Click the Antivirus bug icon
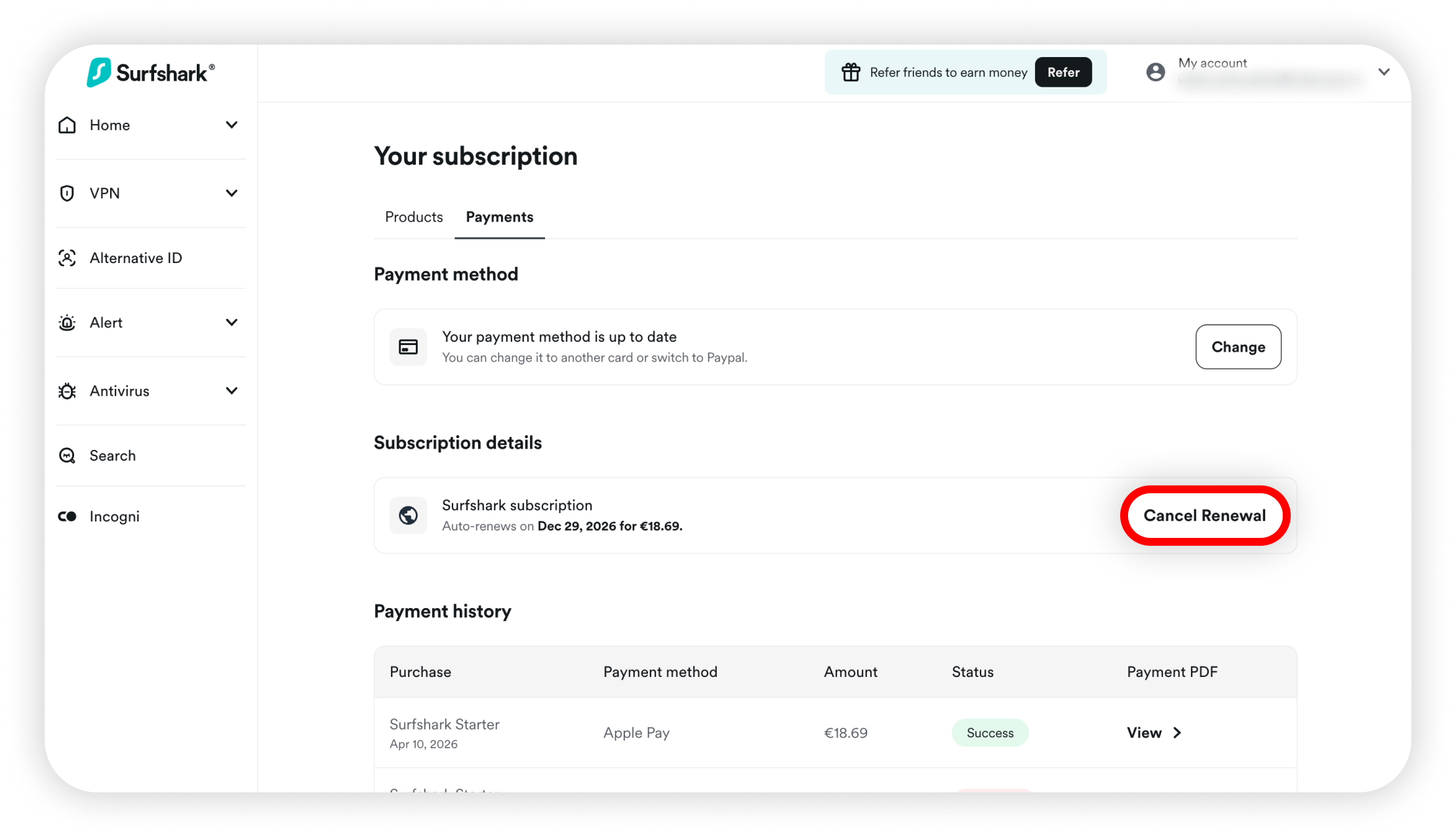 67,391
